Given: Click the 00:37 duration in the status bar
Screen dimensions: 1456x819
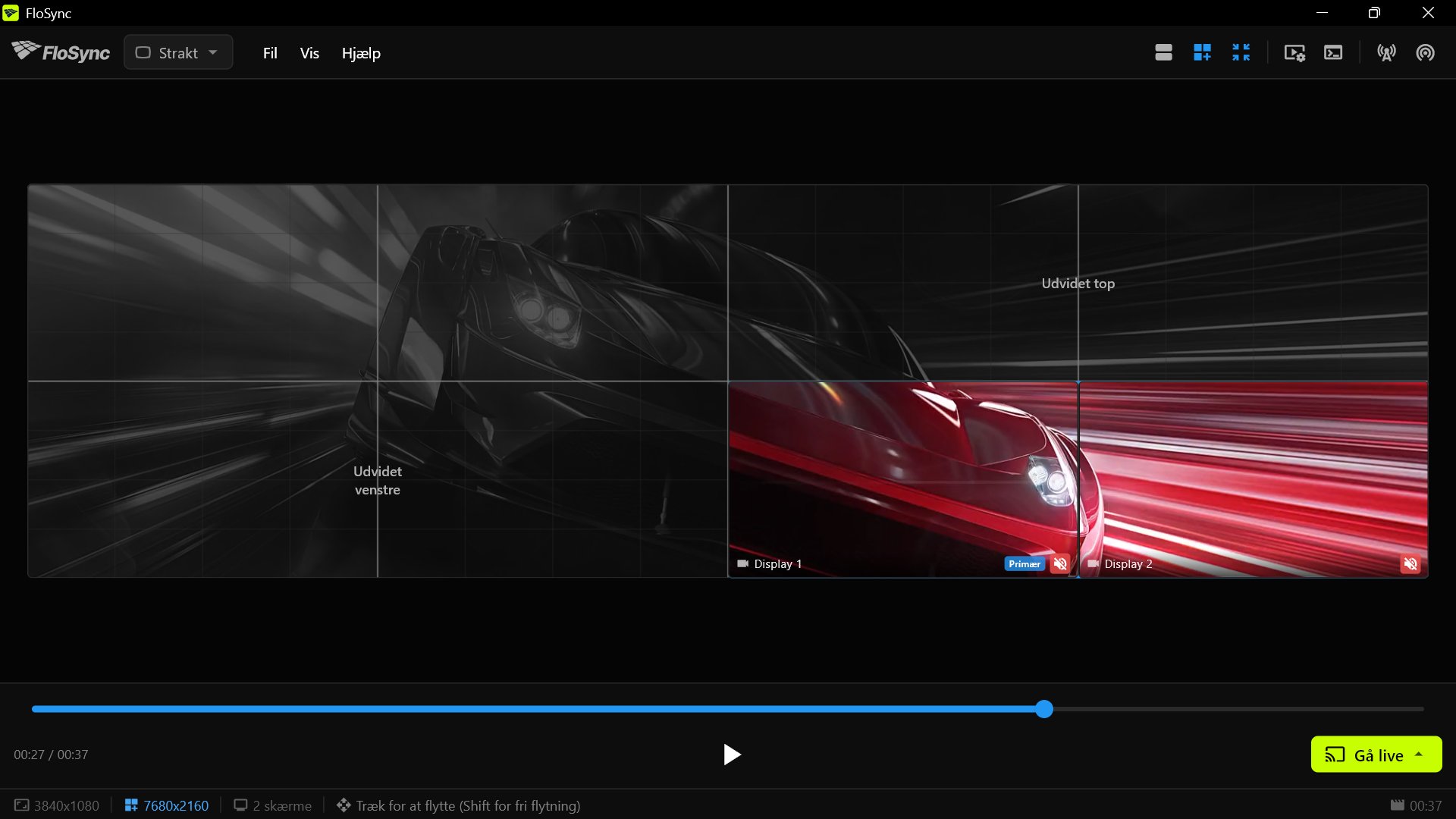Looking at the screenshot, I should pyautogui.click(x=1426, y=805).
